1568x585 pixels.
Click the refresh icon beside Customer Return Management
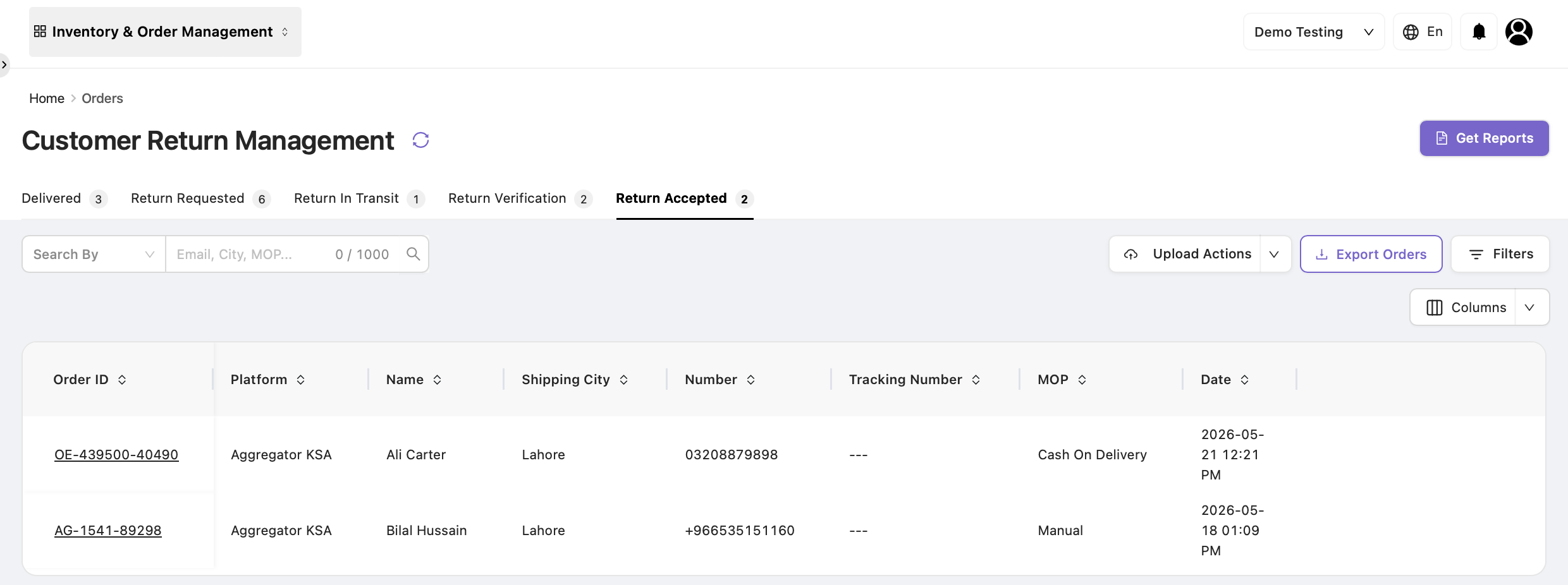tap(420, 140)
